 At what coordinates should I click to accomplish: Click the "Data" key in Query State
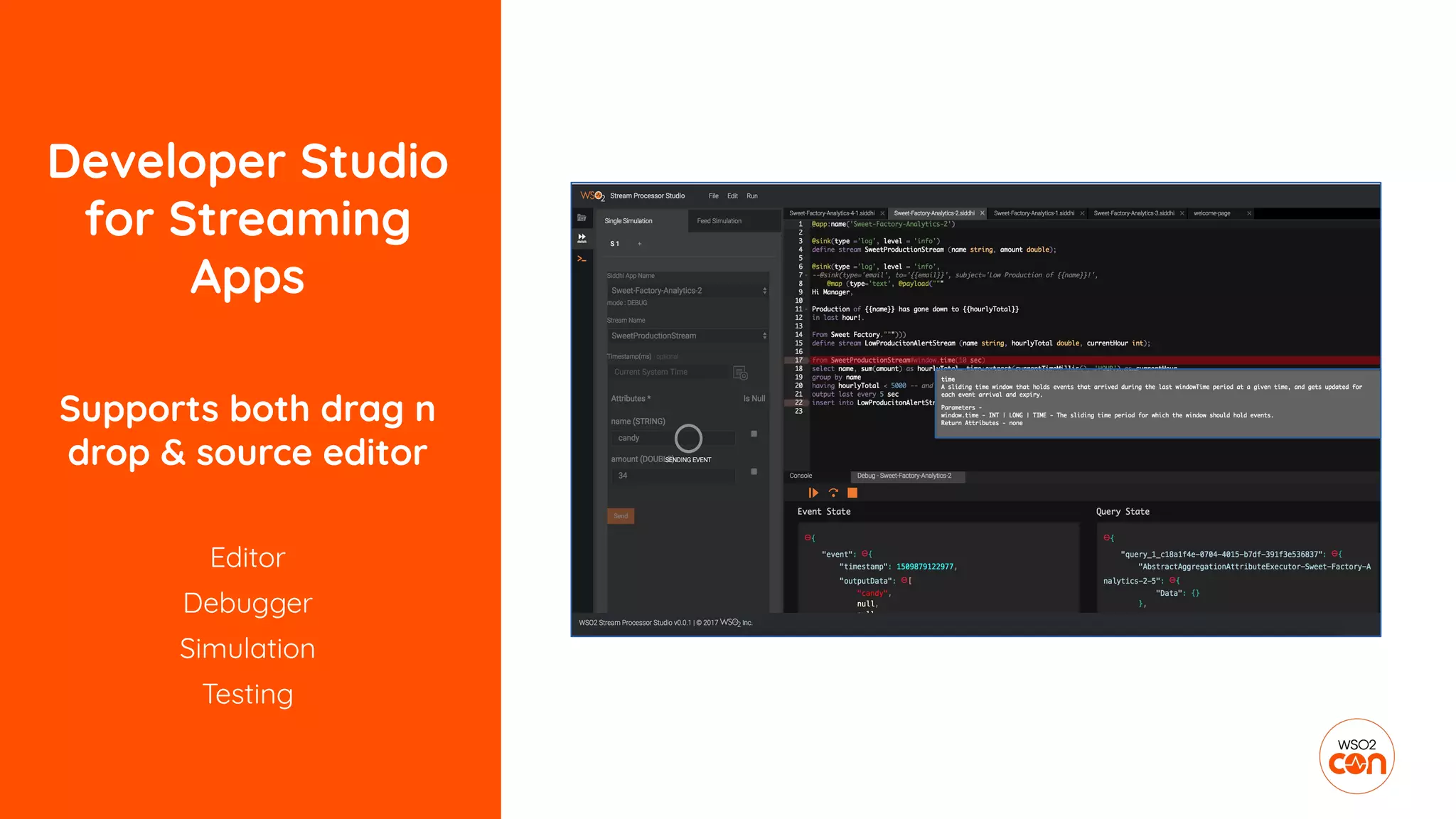[1169, 593]
